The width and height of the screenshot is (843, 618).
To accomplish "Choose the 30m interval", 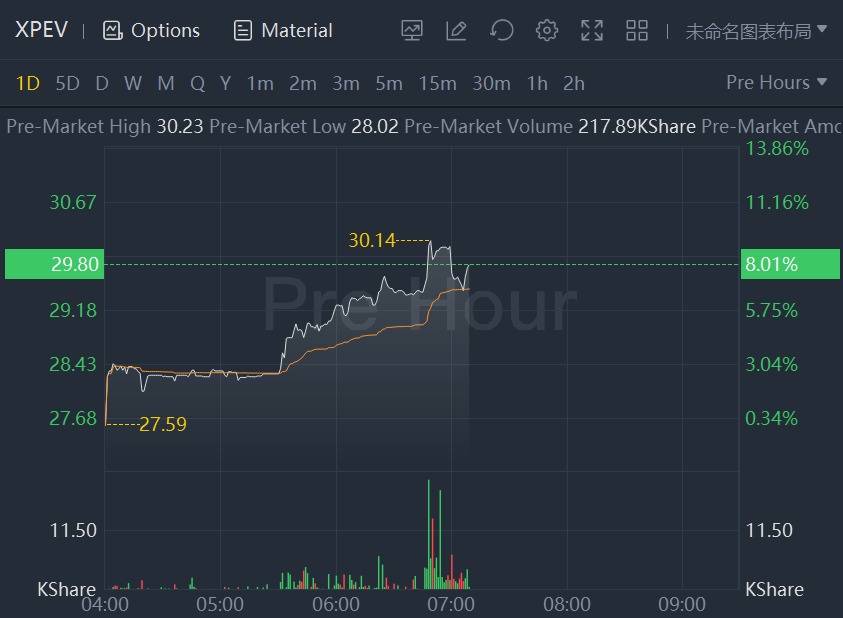I will coord(491,83).
